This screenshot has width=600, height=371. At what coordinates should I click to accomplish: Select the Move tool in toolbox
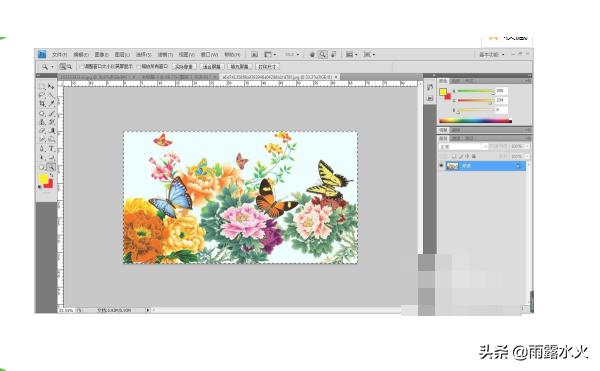pos(51,86)
